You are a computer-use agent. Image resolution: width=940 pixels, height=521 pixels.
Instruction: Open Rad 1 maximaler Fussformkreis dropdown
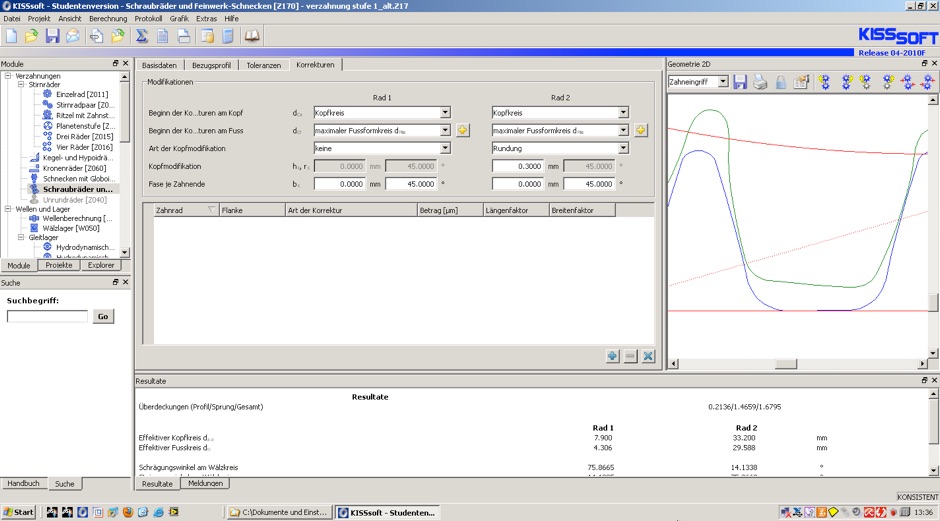point(445,130)
